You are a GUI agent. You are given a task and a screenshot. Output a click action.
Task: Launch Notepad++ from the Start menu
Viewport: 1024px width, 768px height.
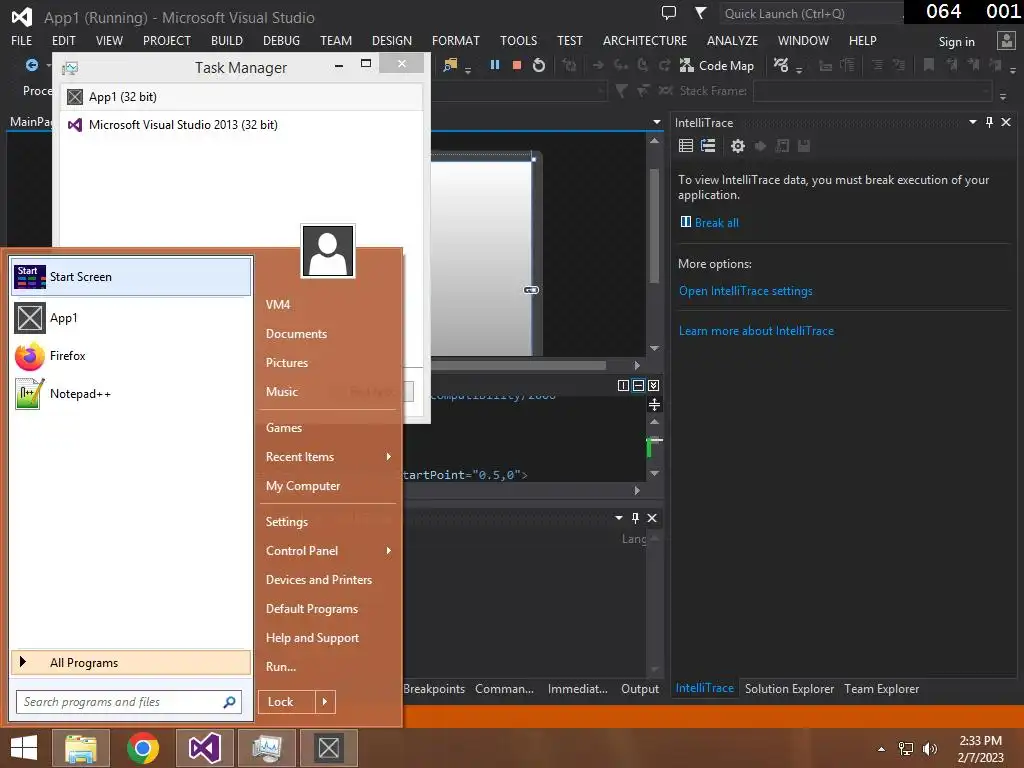coord(131,394)
